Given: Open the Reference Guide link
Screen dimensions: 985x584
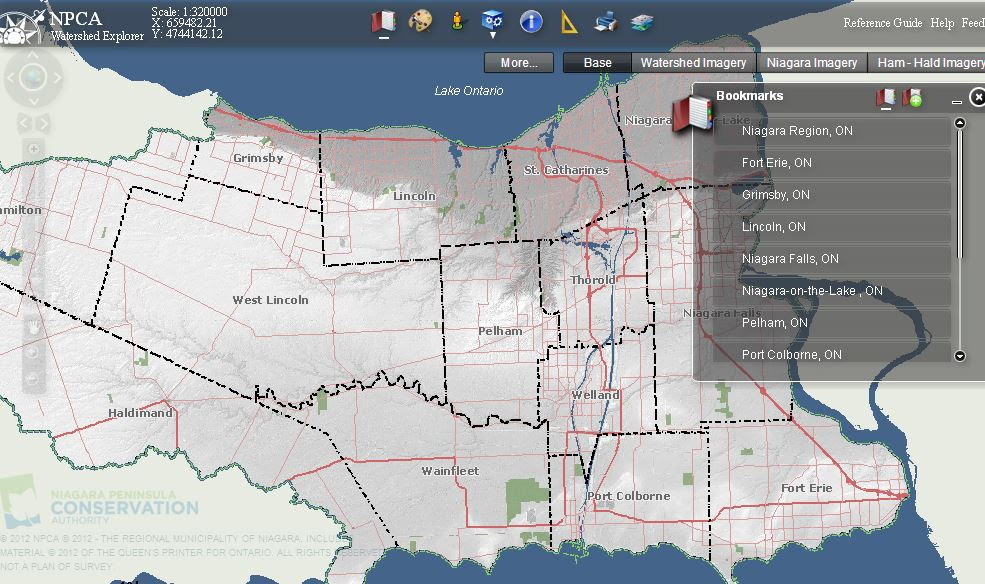Looking at the screenshot, I should 883,23.
